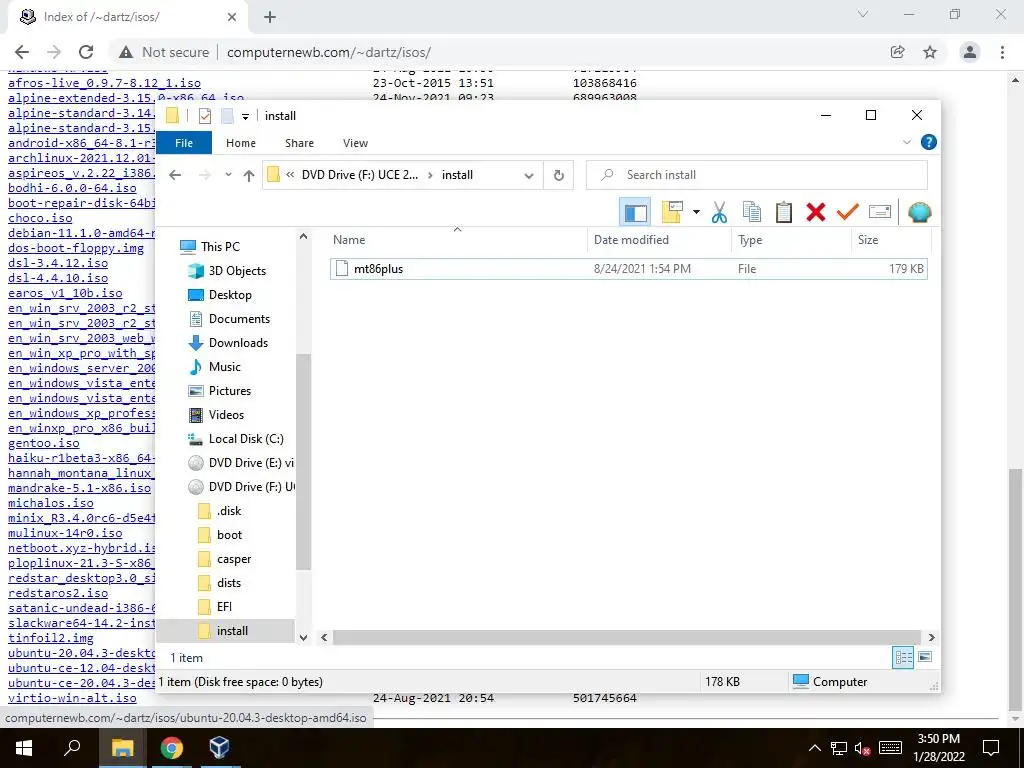Toggle the navigation pane icon

(635, 212)
